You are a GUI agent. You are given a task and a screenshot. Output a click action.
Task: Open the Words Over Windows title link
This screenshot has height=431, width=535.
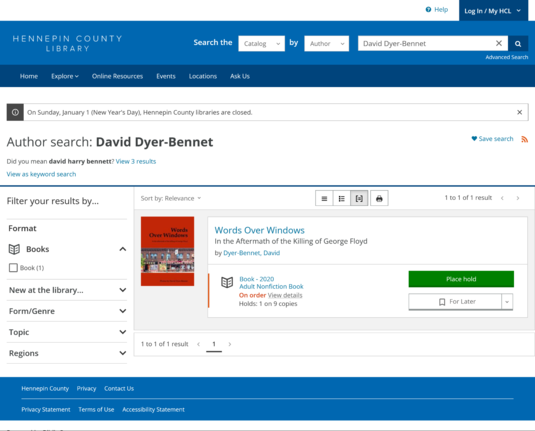(x=259, y=230)
